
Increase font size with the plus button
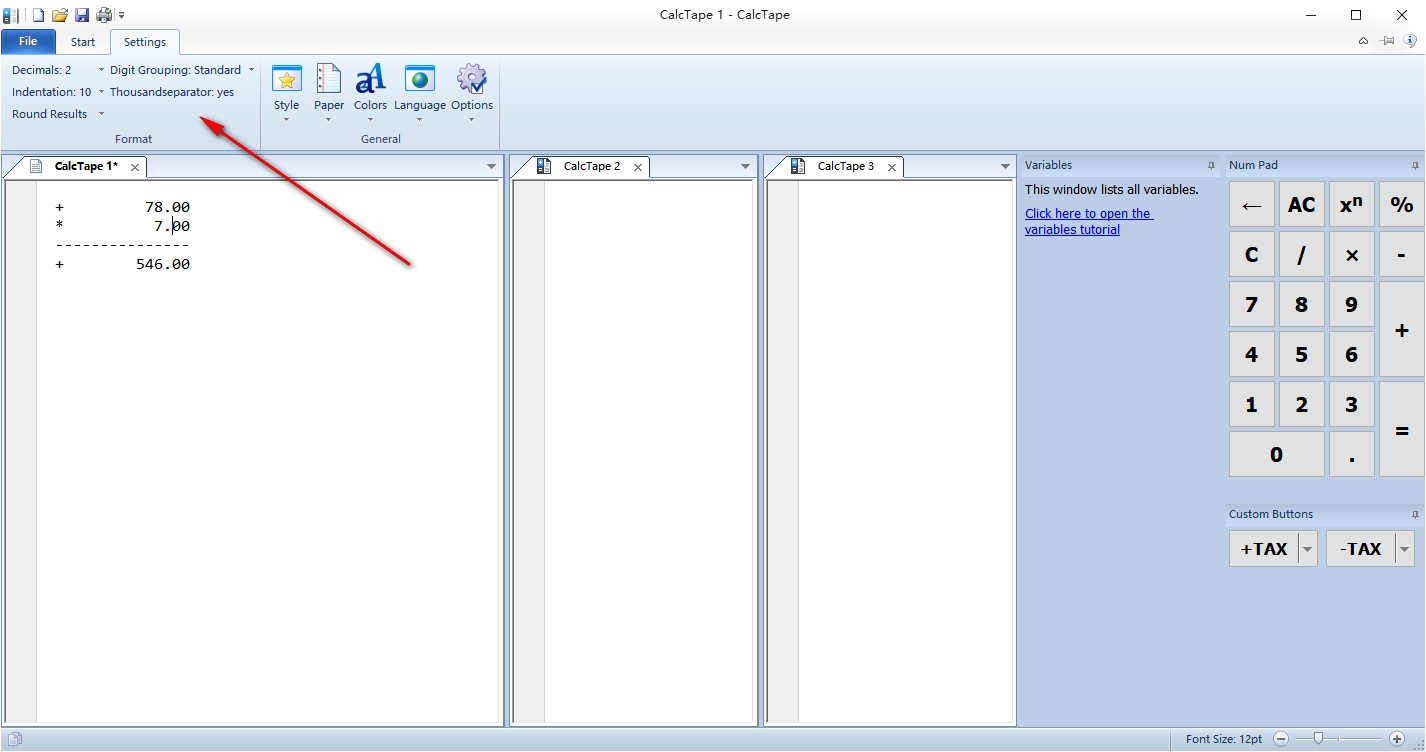(1397, 739)
